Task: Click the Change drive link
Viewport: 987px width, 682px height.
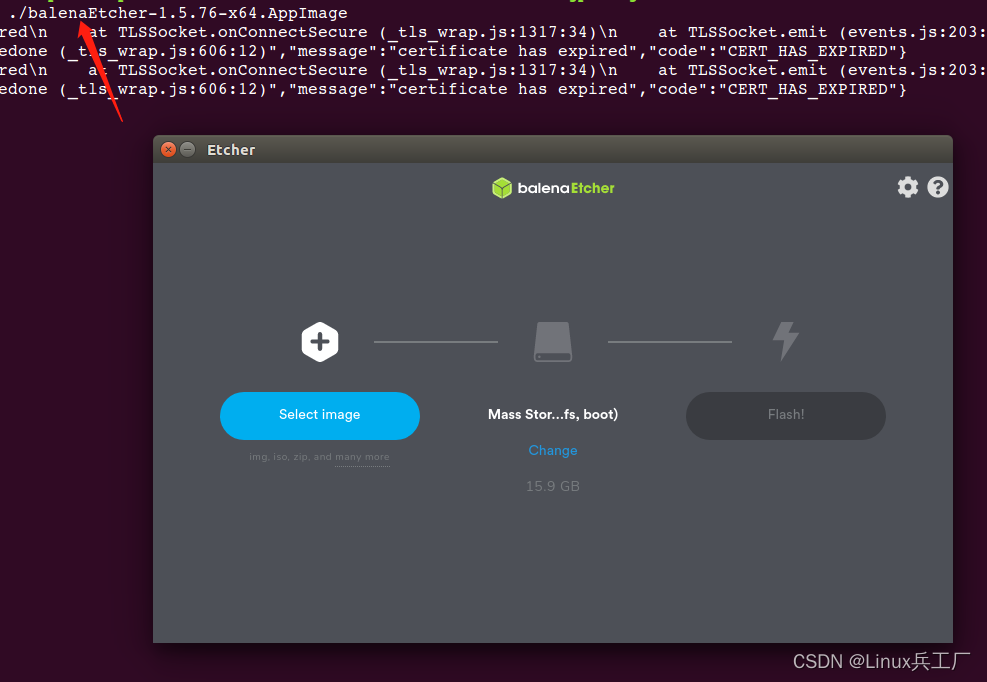Action: pos(553,450)
